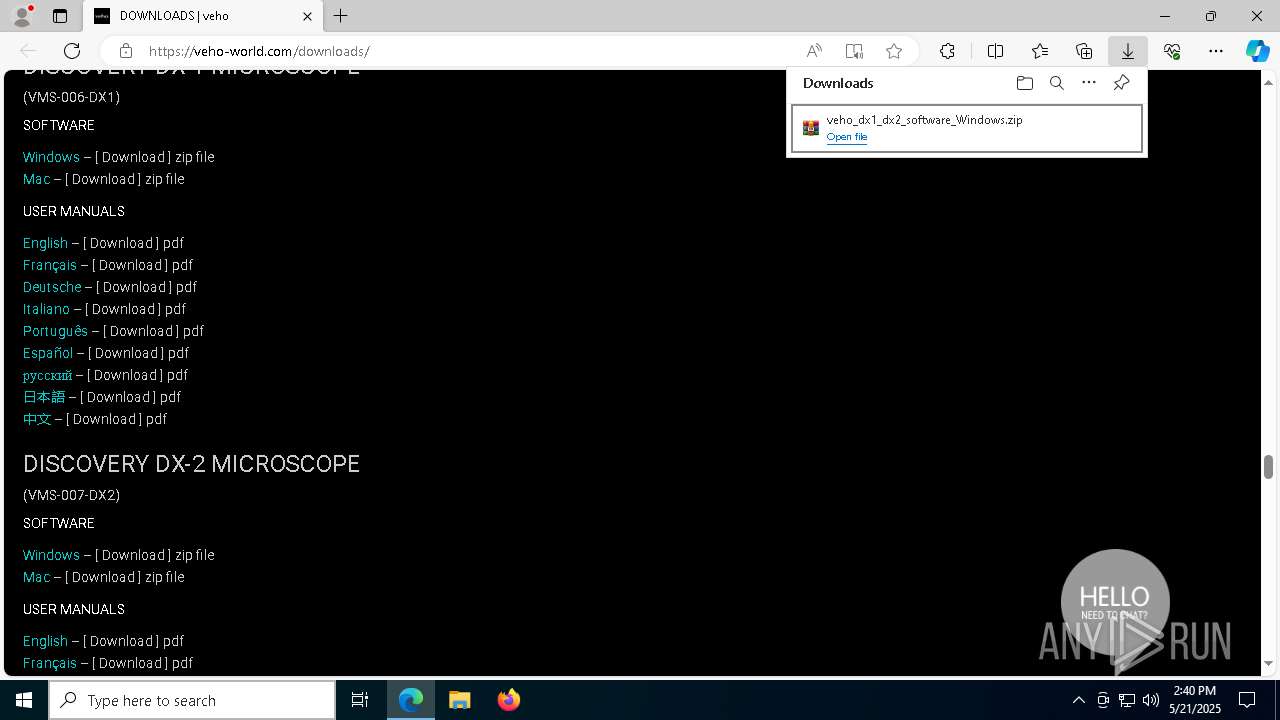Select the DOWNLOADS | veho tab
Screen dimensions: 1280x720
[203, 16]
